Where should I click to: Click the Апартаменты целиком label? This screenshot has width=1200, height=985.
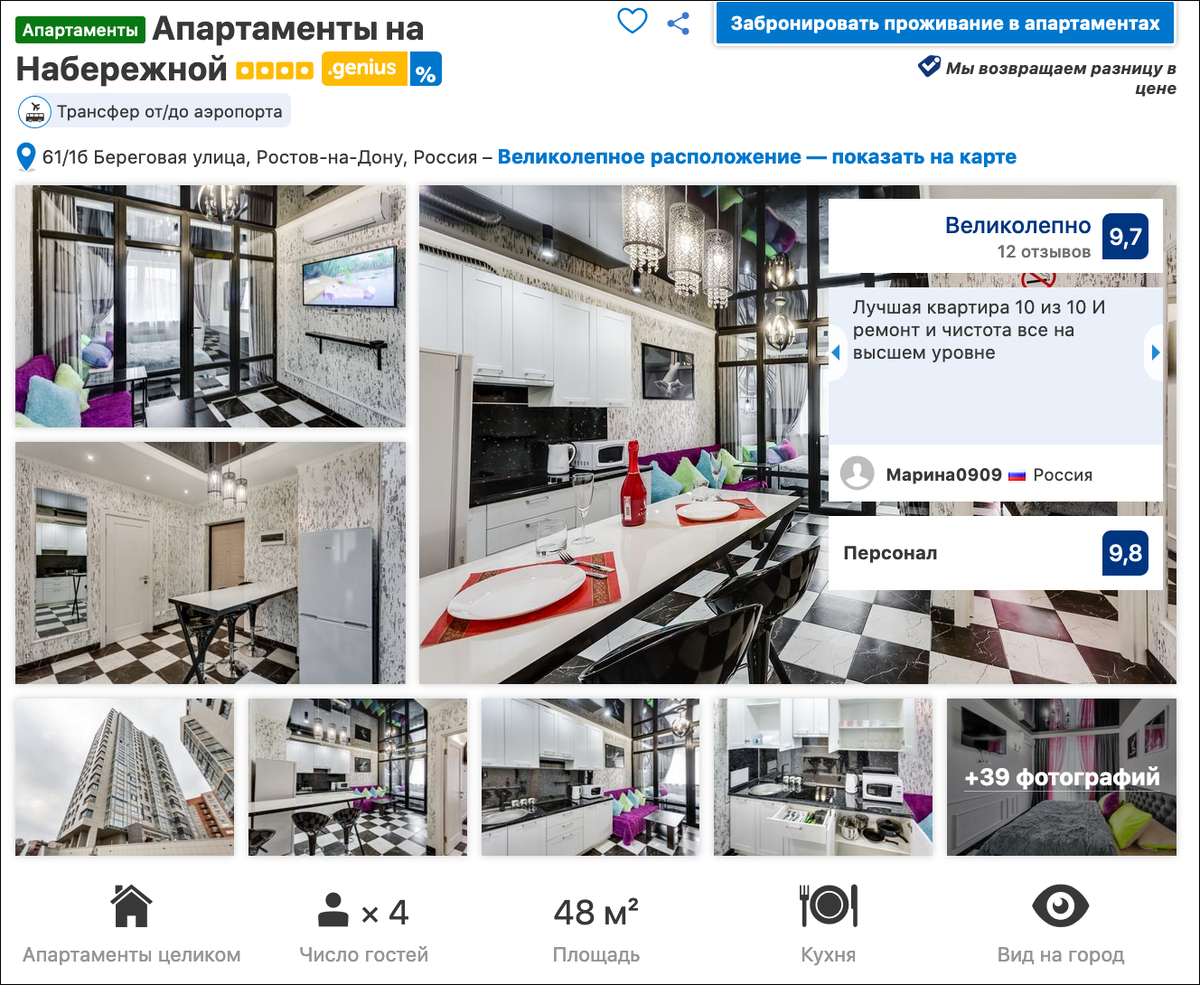tap(132, 955)
